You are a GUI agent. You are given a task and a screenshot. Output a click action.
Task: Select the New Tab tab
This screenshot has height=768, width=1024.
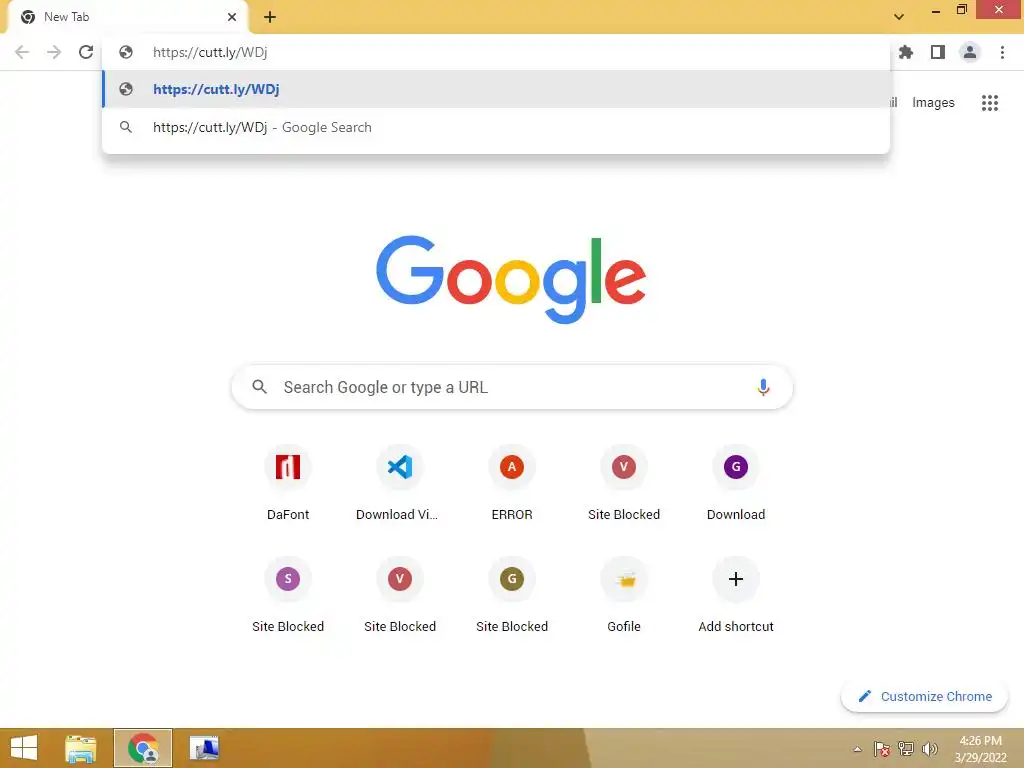coord(127,17)
